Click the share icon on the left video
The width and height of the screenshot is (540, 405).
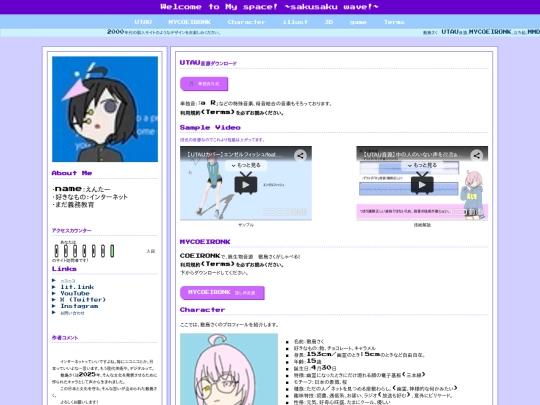click(x=300, y=155)
